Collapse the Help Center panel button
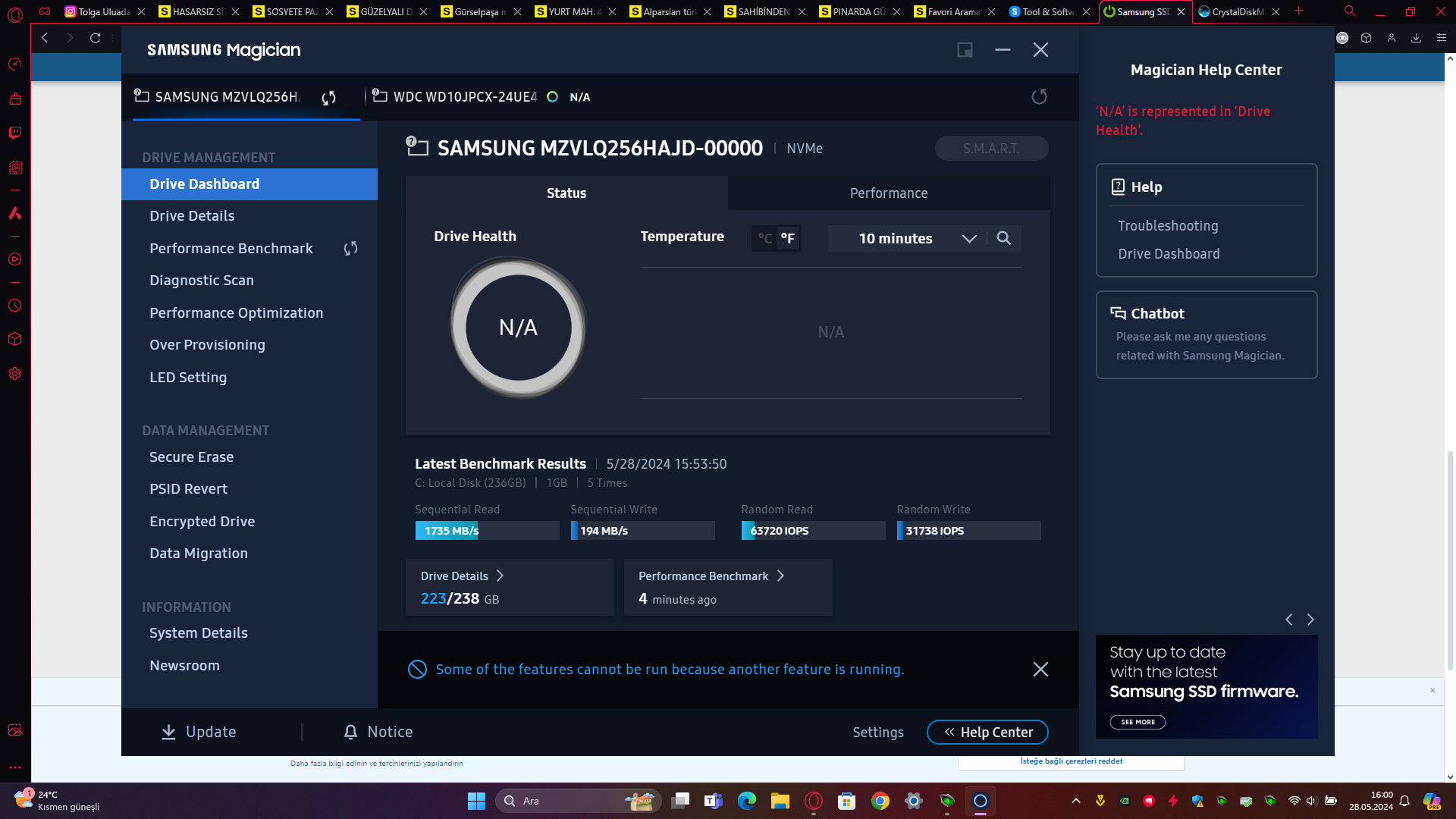 (987, 732)
